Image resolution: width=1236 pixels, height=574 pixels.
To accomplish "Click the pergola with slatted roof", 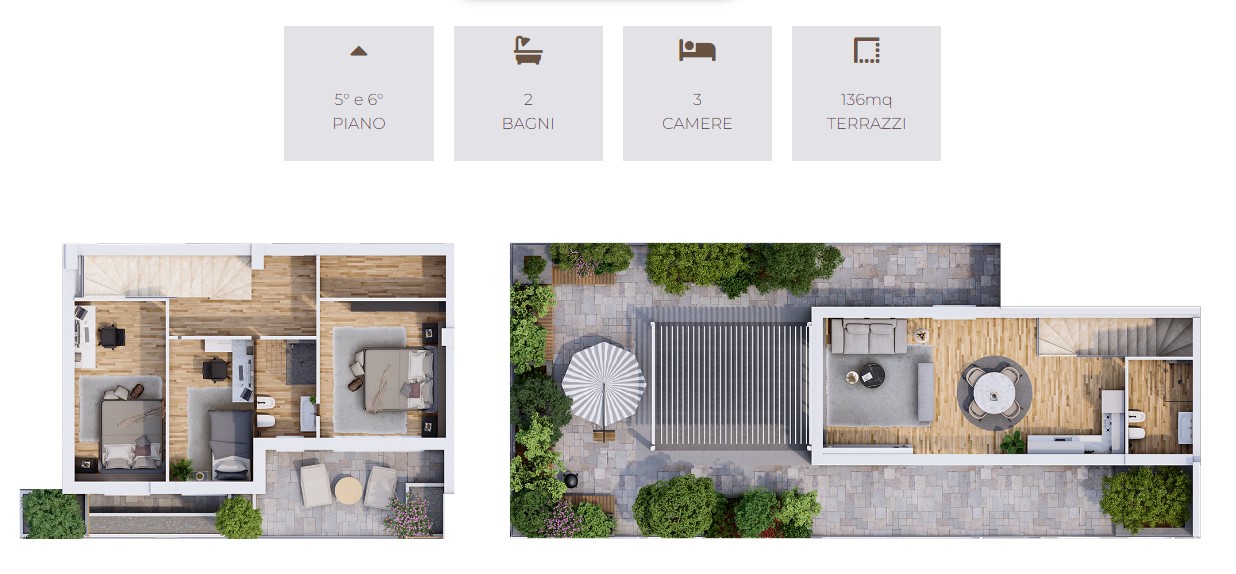I will click(x=729, y=385).
